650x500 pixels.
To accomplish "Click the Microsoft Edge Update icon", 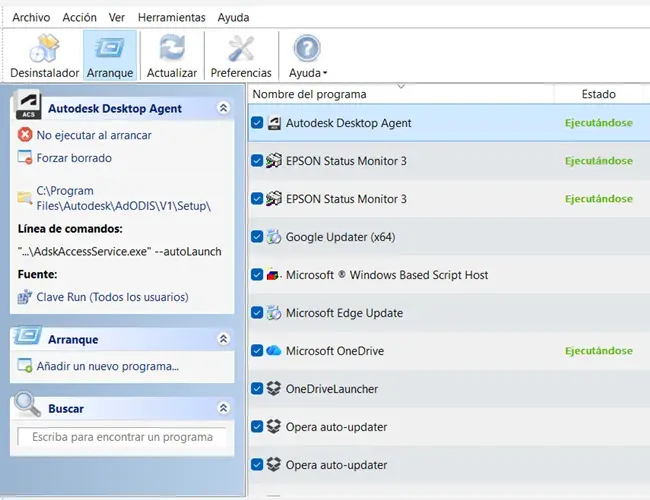I will (x=274, y=313).
